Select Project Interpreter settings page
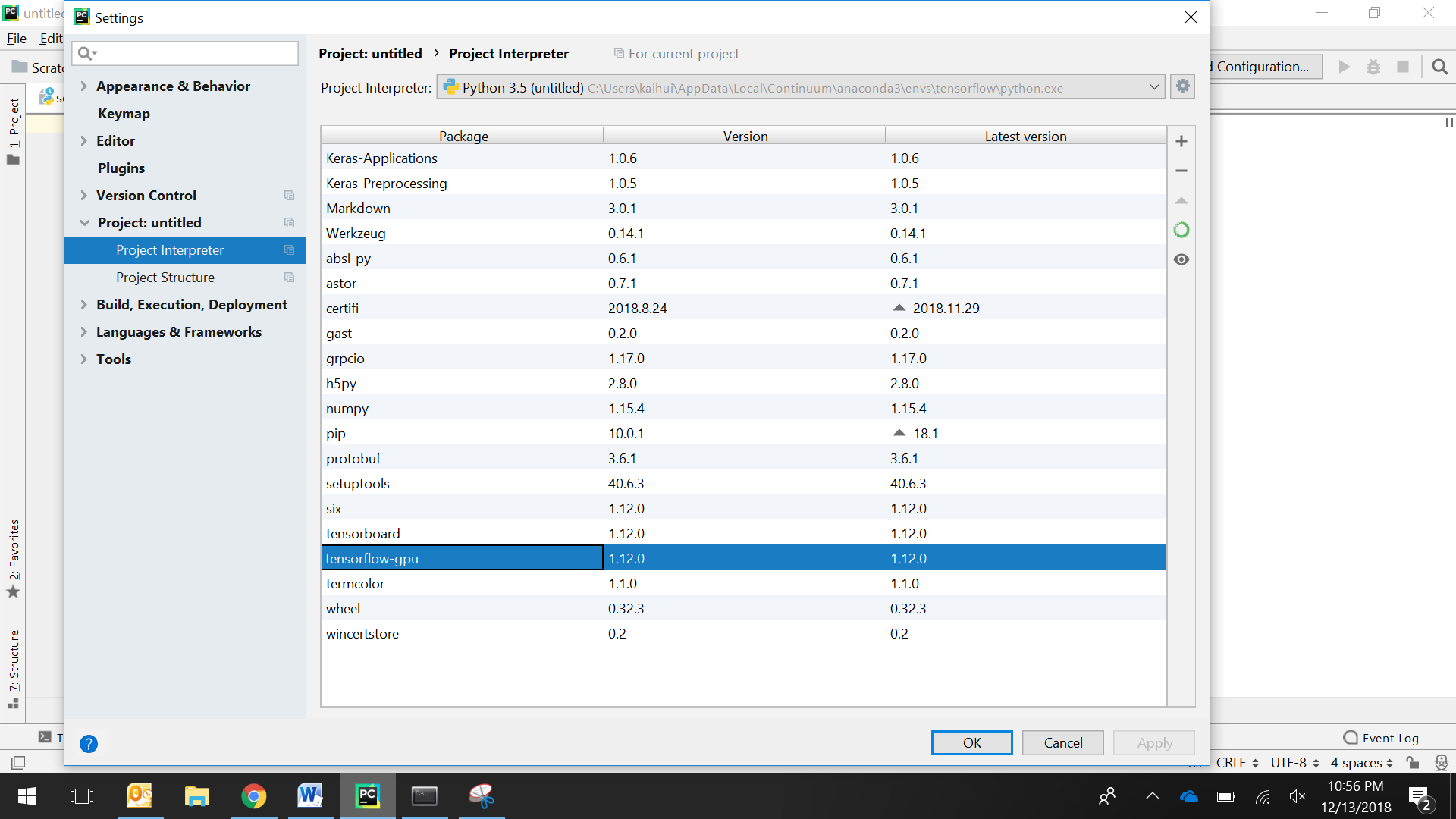 (x=185, y=250)
